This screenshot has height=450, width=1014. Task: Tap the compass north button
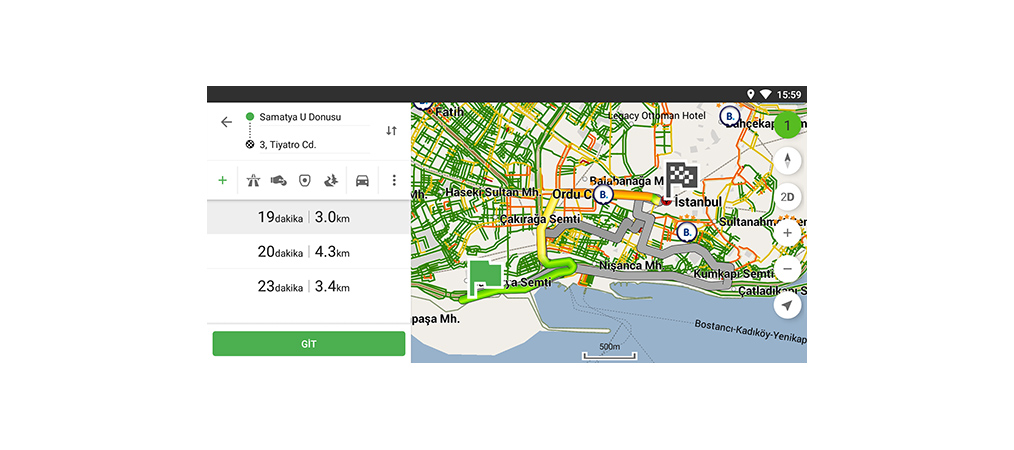pyautogui.click(x=788, y=160)
